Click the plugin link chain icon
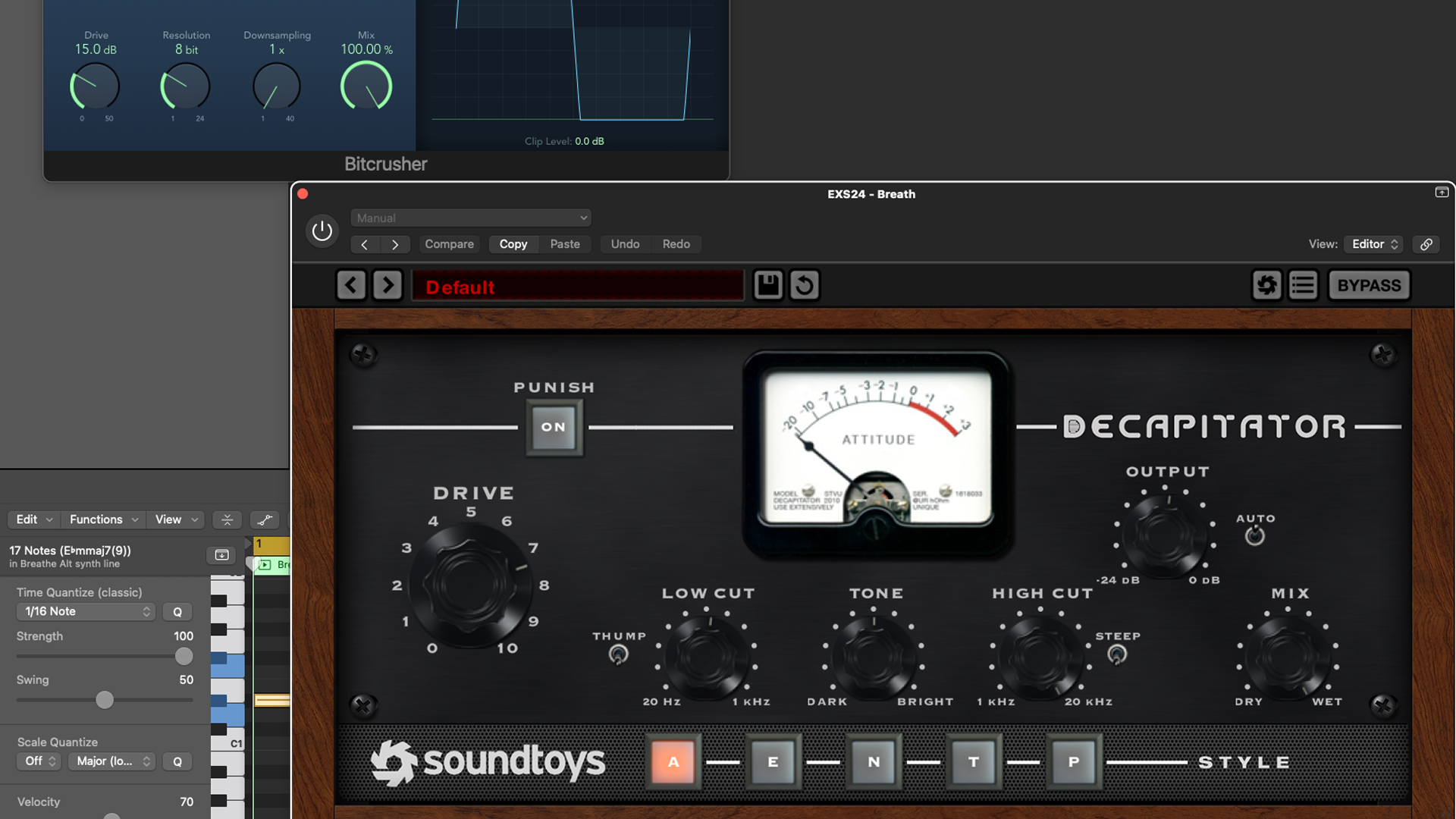The image size is (1456, 819). point(1426,244)
